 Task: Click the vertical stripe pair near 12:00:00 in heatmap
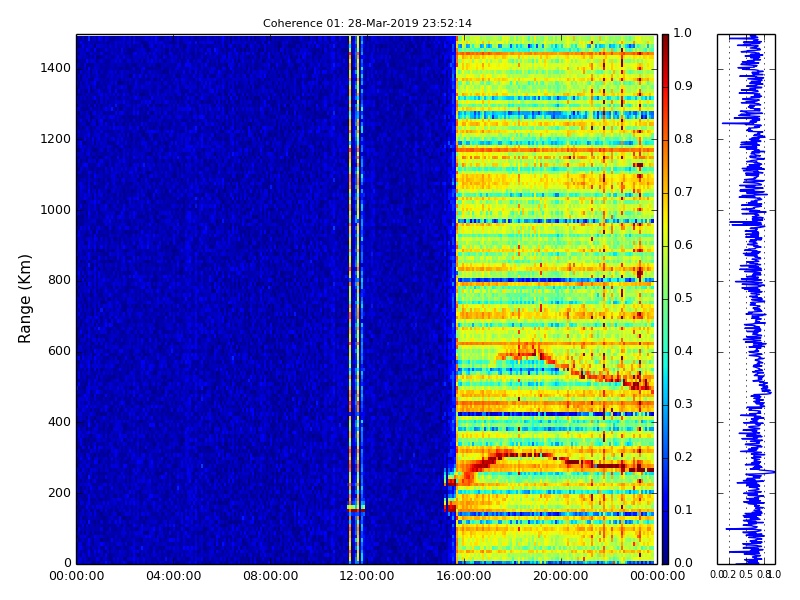tap(355, 299)
